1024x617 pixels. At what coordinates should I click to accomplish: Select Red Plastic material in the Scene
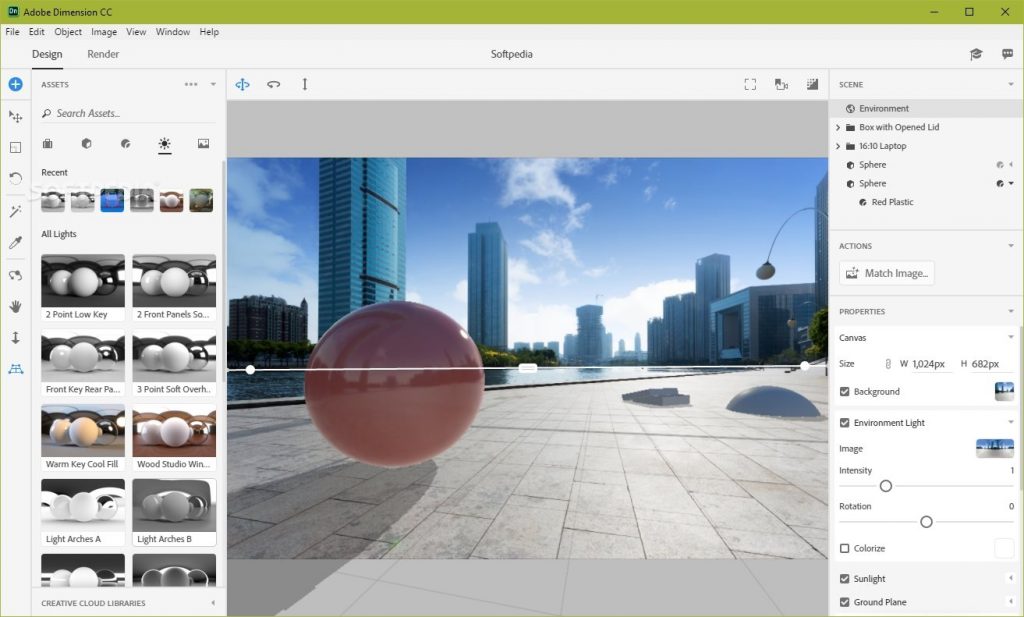(892, 203)
